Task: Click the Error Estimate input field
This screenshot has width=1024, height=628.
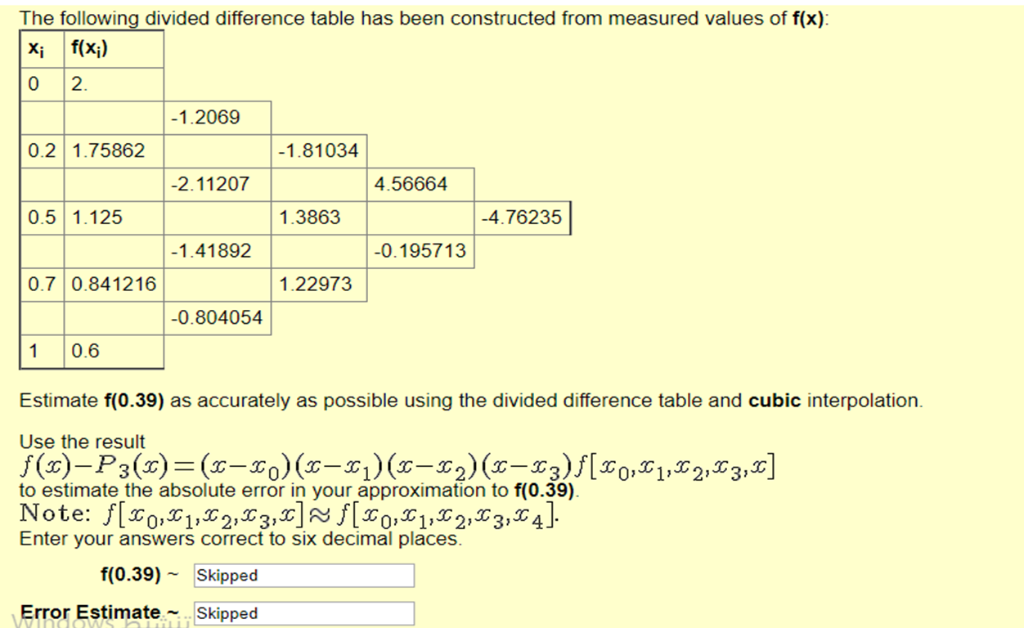Action: click(303, 613)
